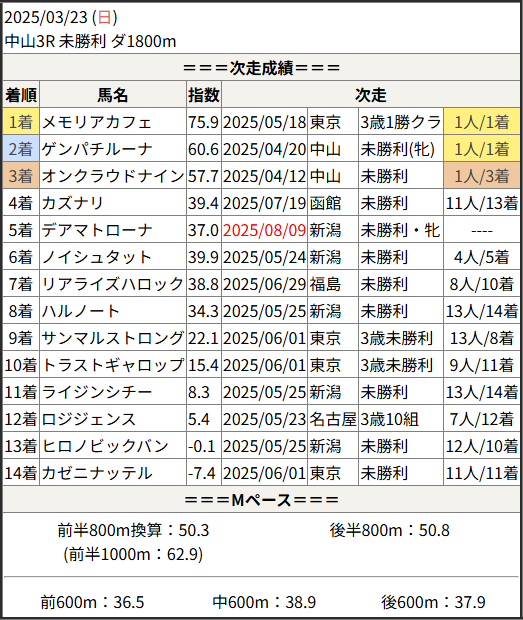Click the 次走成績 section header
Screen dimensions: 523x620
point(261,68)
